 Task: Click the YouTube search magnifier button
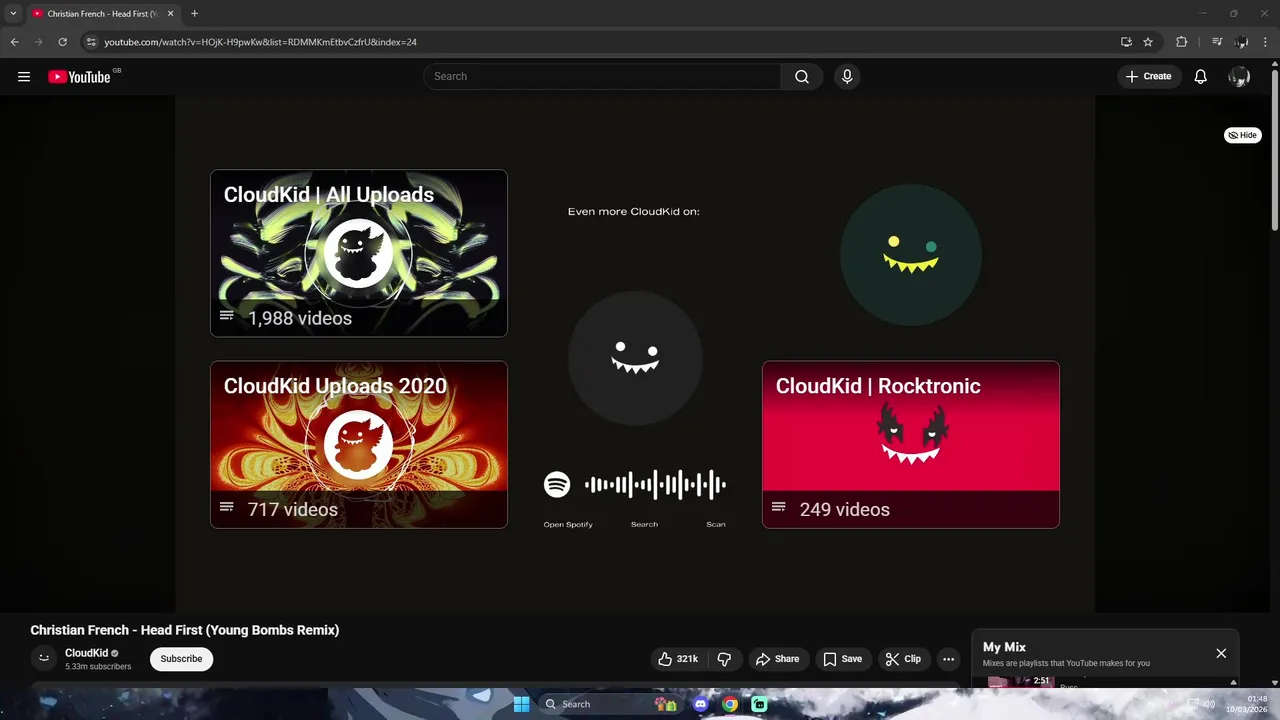[802, 76]
